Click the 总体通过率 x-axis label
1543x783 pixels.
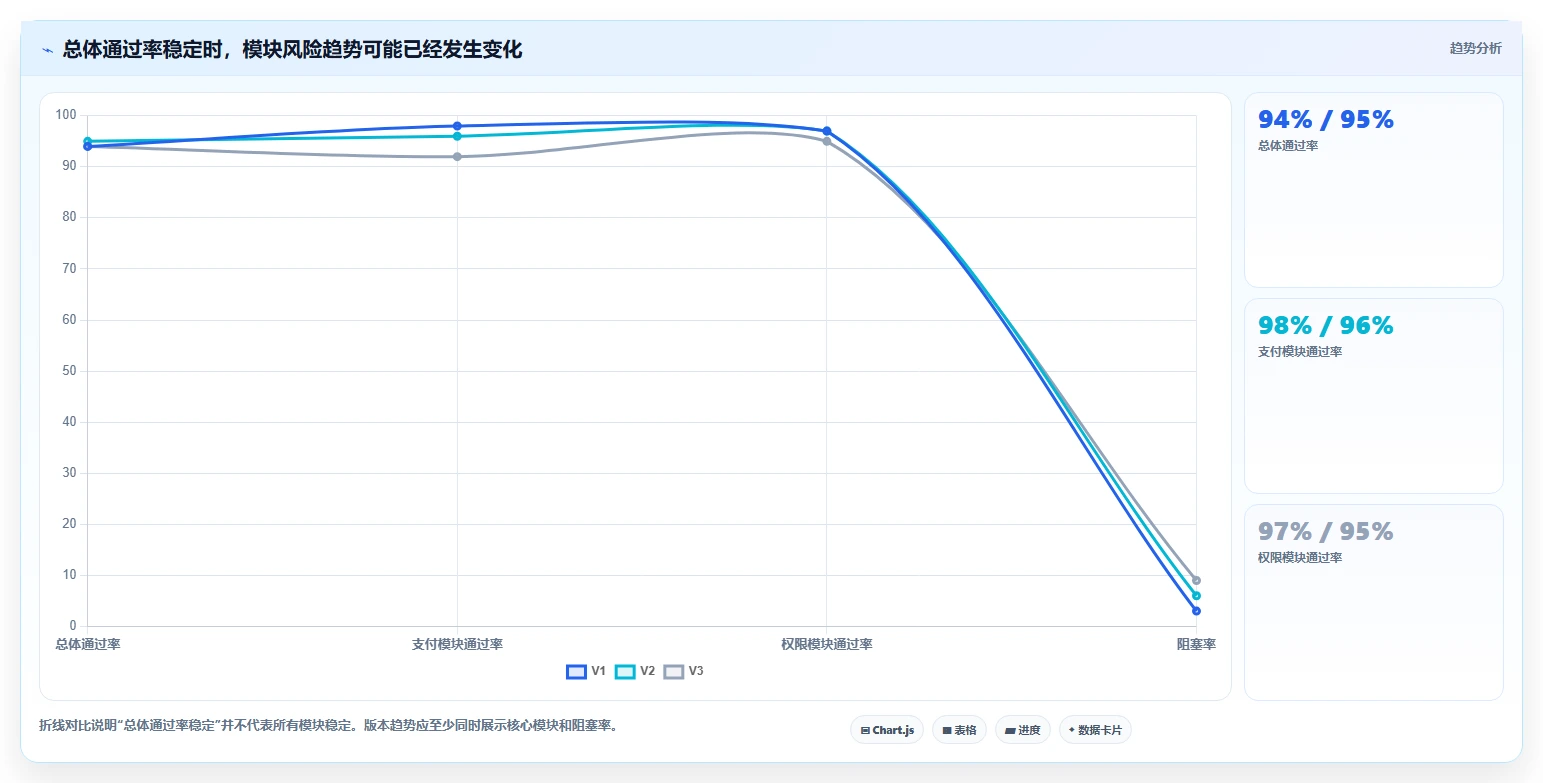click(x=88, y=644)
